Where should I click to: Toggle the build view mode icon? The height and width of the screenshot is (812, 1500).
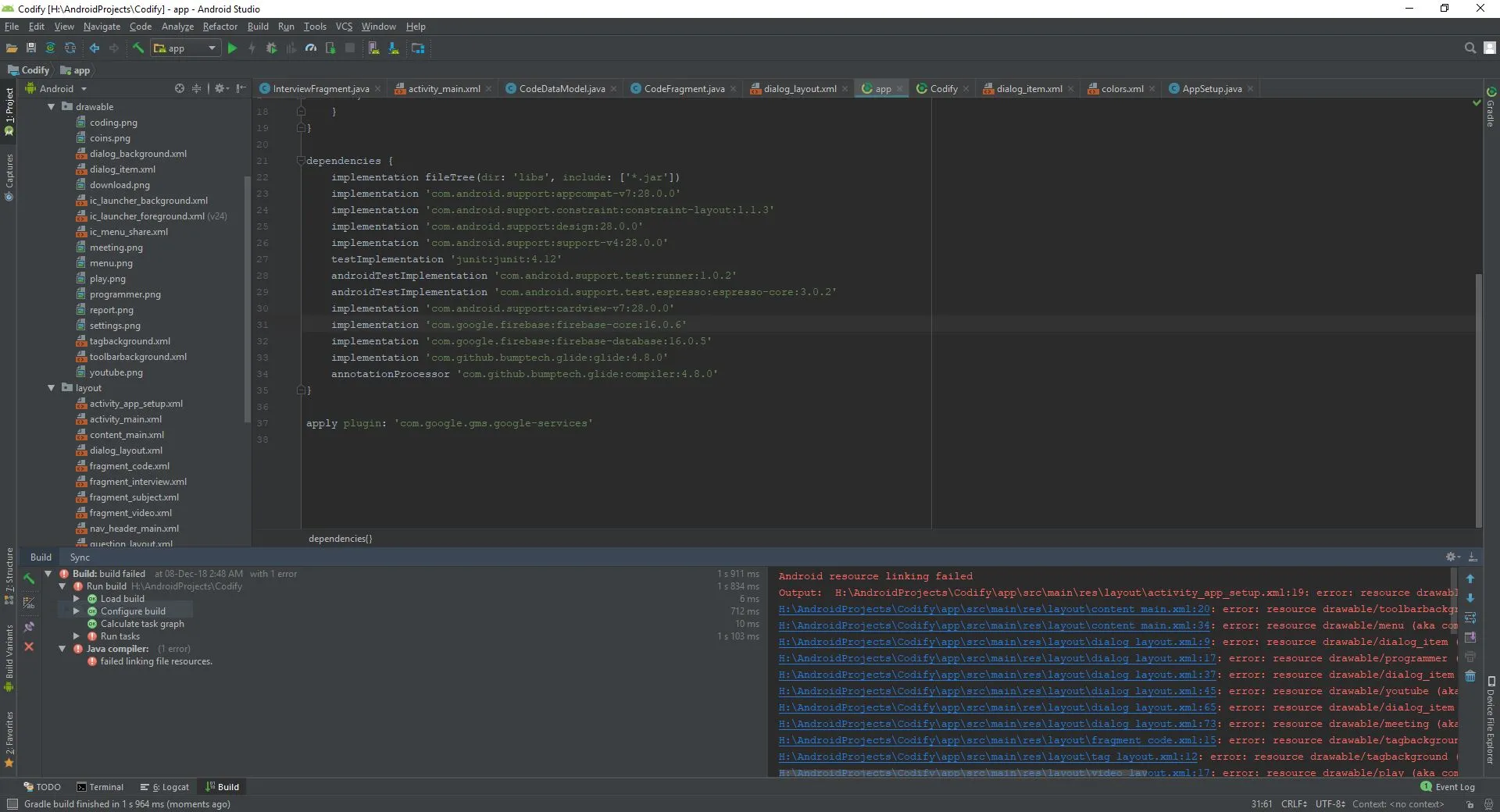29,603
